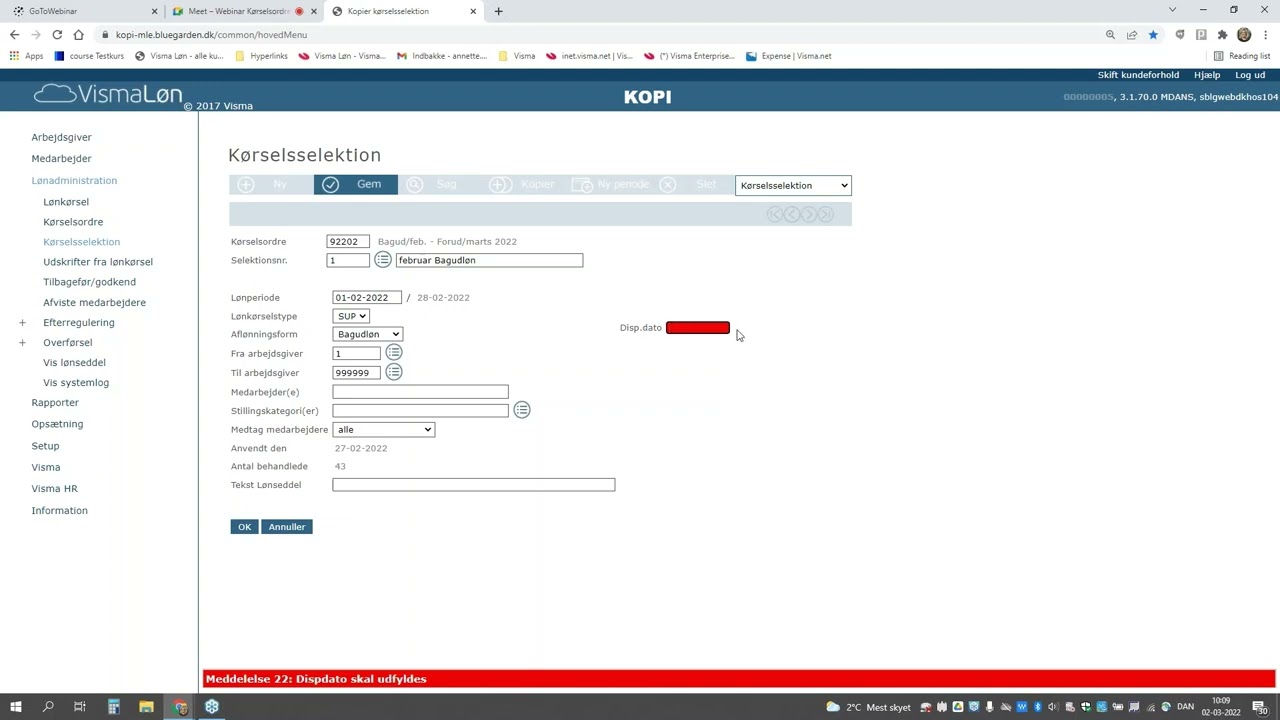The height and width of the screenshot is (720, 1280).
Task: Open the Chrome extensions puzzle icon
Action: [x=1222, y=34]
